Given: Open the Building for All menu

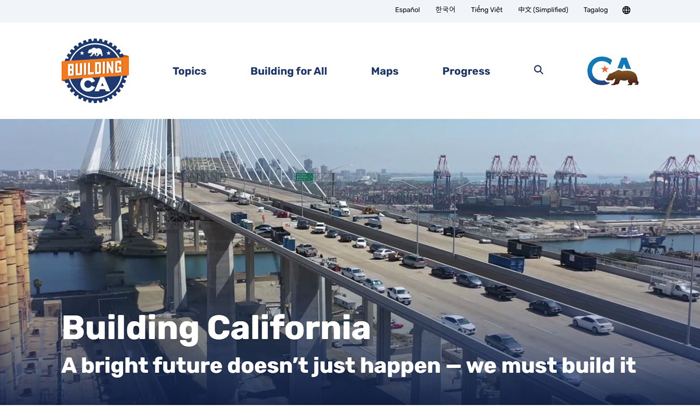Looking at the screenshot, I should (289, 71).
